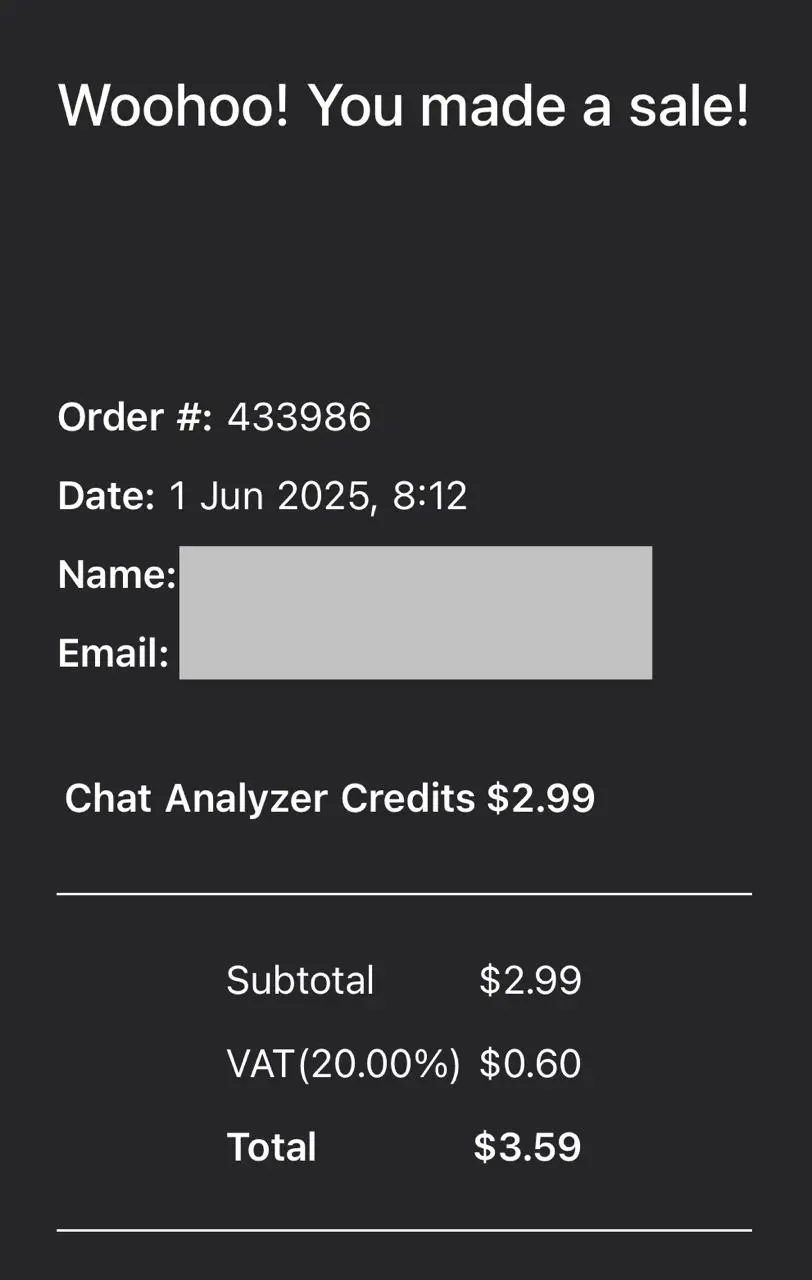812x1280 pixels.
Task: Click the date value 1 Jun 2025, 8:12
Action: click(318, 497)
